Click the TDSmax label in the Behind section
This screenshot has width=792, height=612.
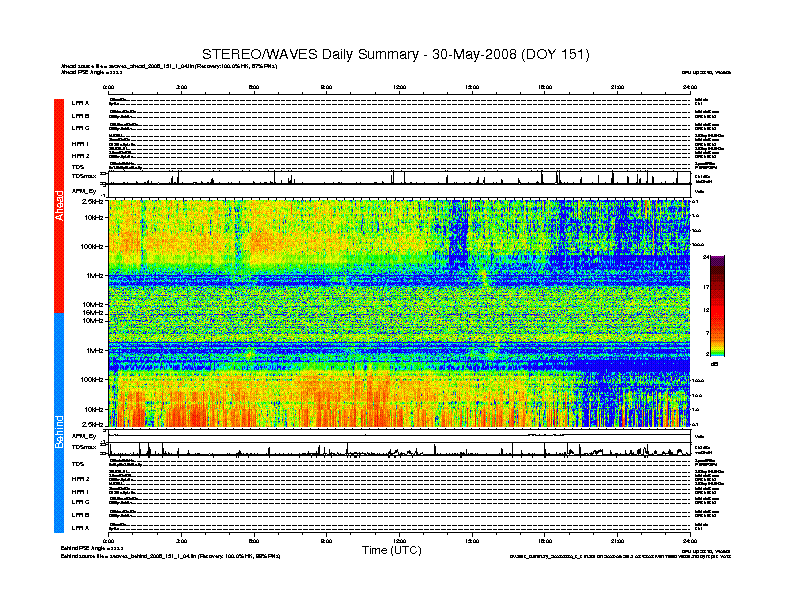(x=84, y=447)
